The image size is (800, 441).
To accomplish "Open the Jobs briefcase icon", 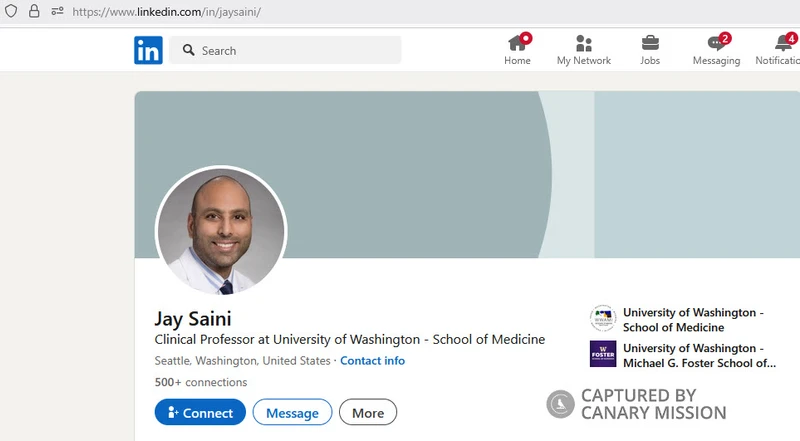I will [650, 43].
